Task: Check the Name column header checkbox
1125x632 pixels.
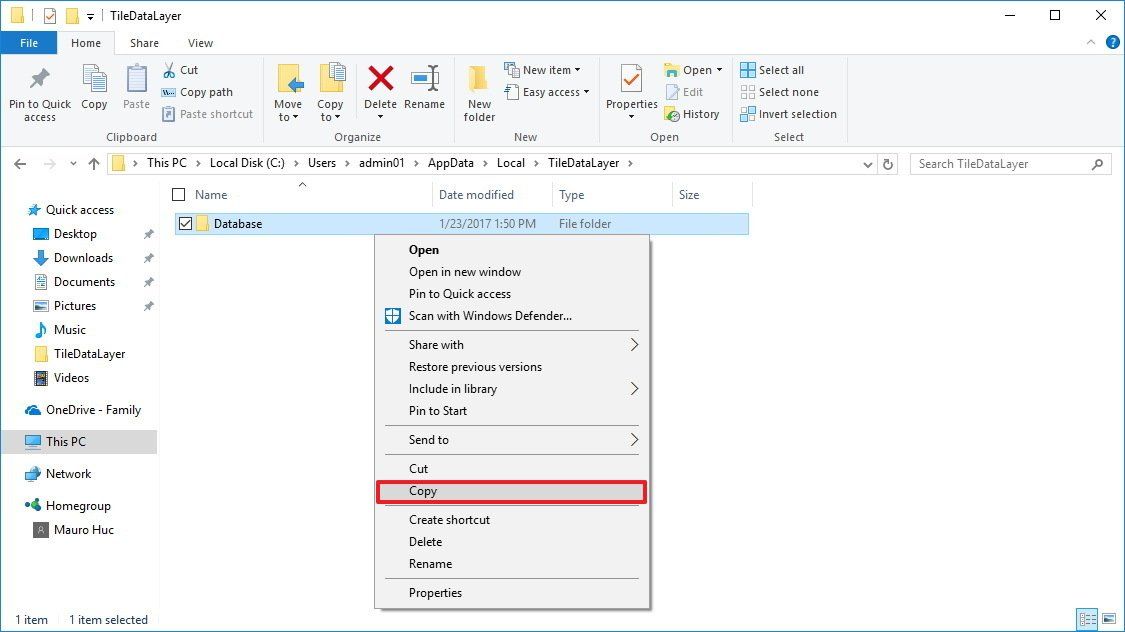Action: 179,194
